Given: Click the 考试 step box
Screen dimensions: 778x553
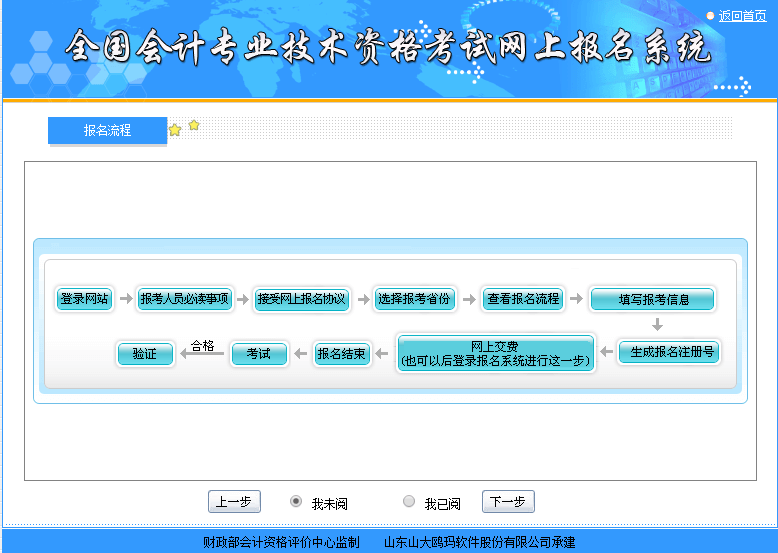Looking at the screenshot, I should 259,353.
